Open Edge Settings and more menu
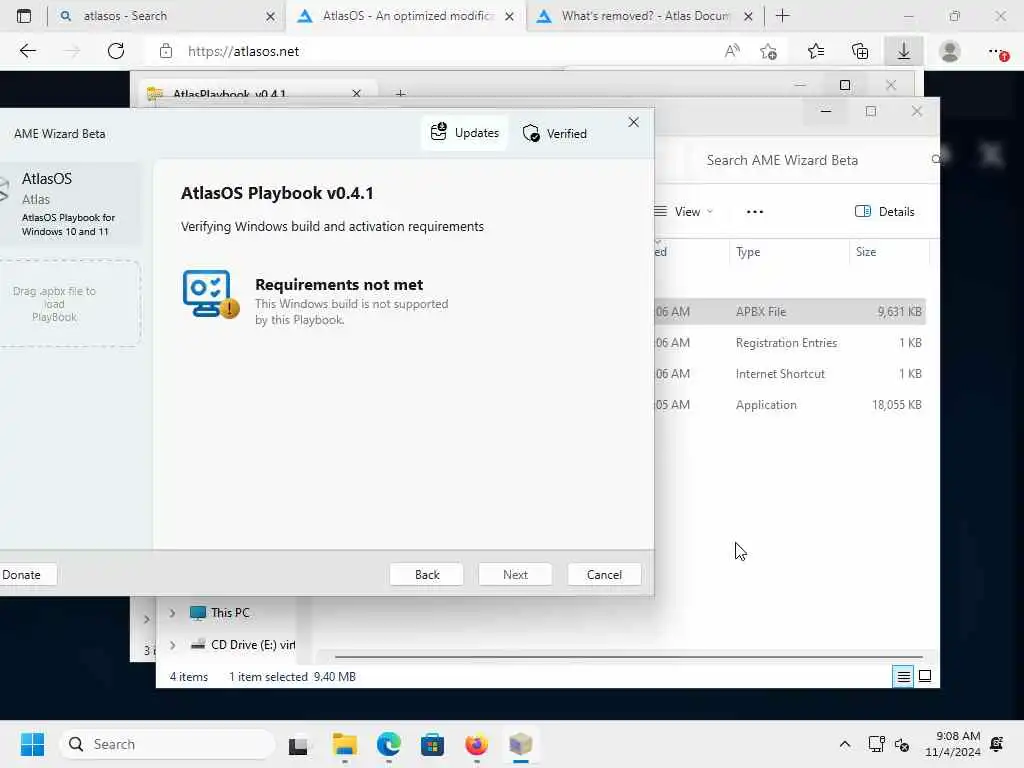The image size is (1024, 768). coord(997,52)
